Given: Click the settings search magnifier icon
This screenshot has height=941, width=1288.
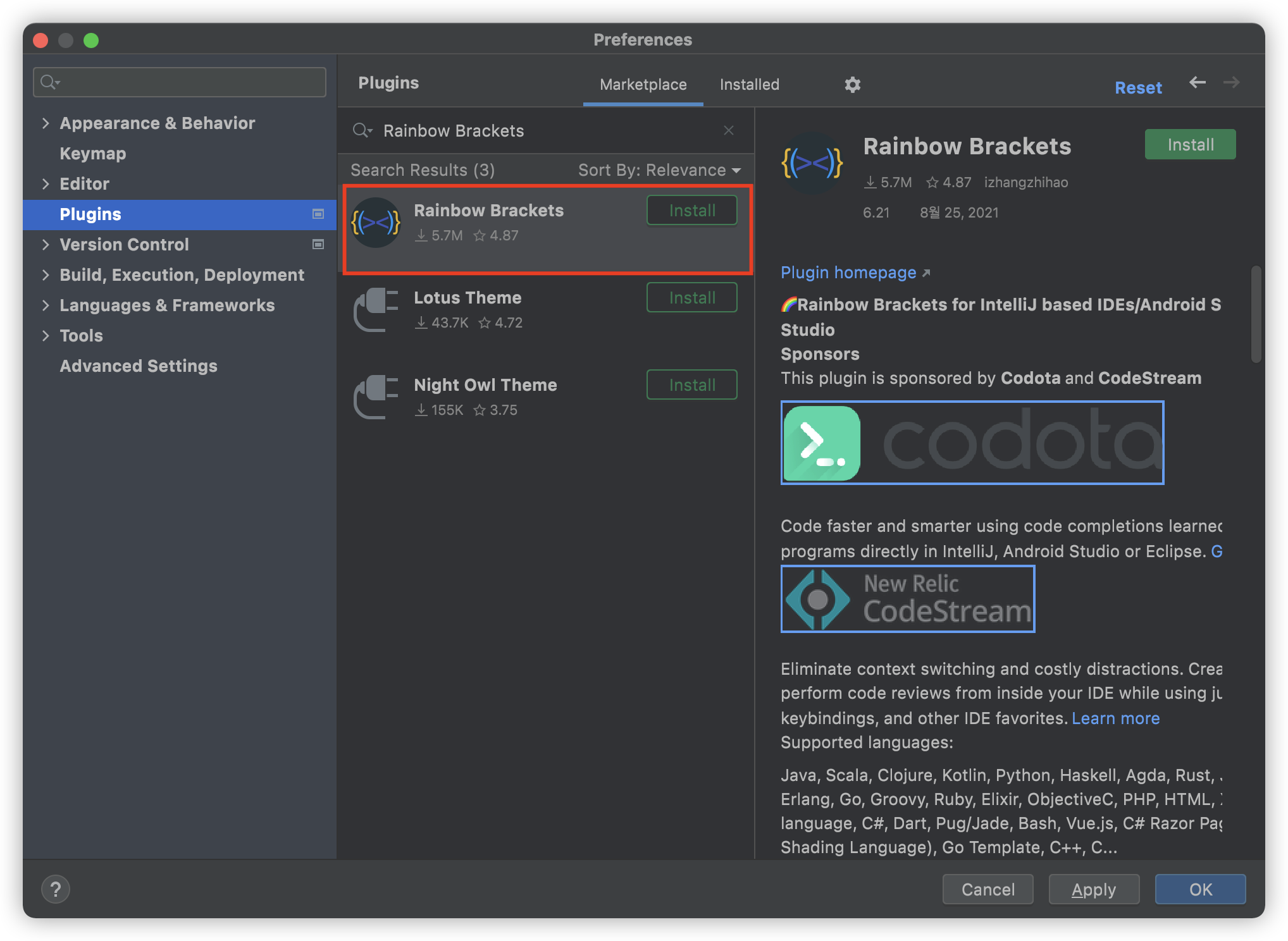Looking at the screenshot, I should point(49,82).
